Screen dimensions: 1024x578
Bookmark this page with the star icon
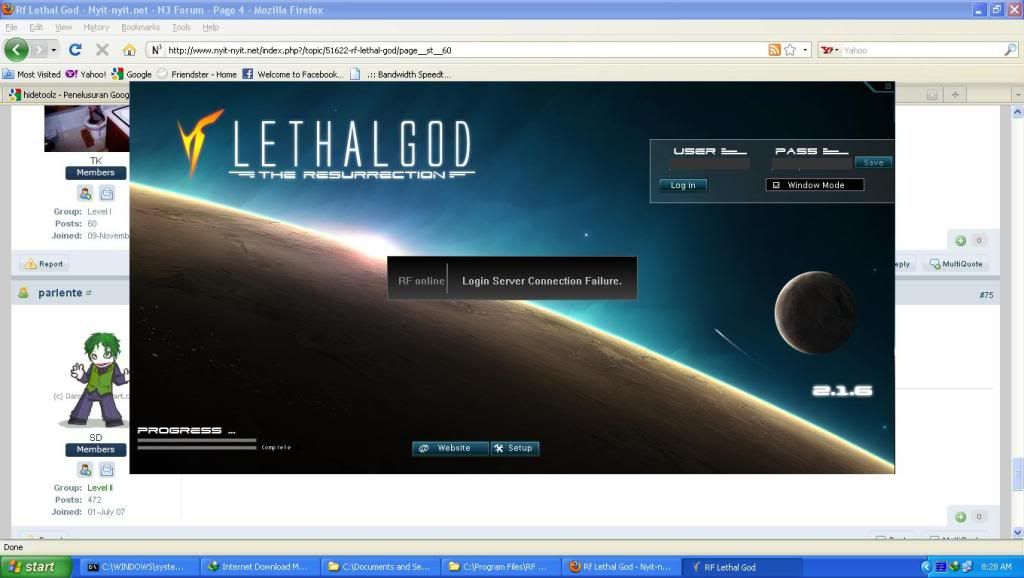click(x=790, y=50)
